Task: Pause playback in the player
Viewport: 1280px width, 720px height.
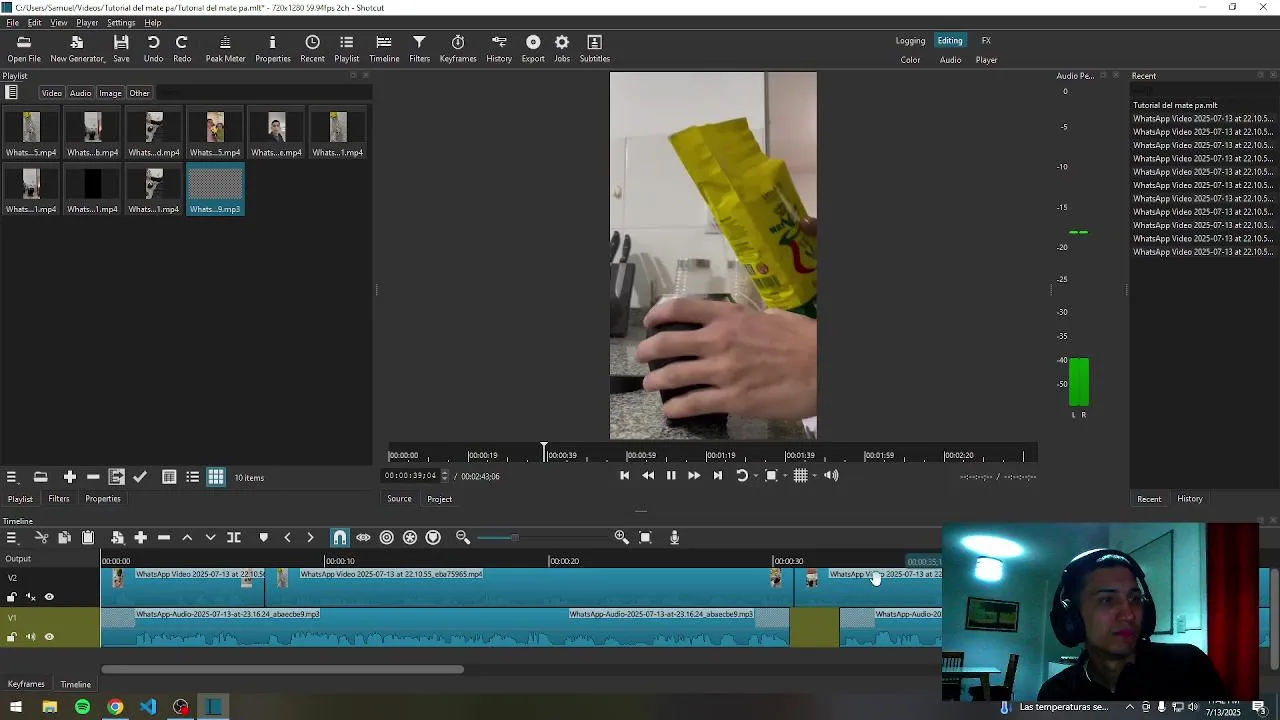Action: point(671,476)
